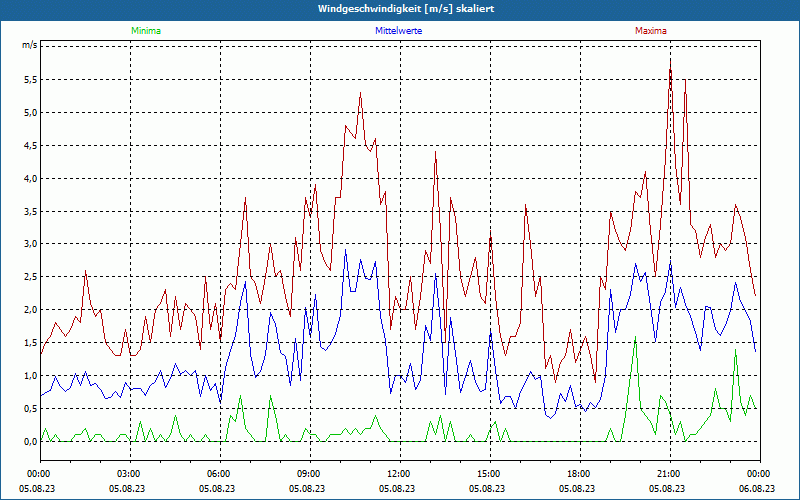Click the '0,5' y-axis value
This screenshot has width=800, height=500.
tap(32, 409)
